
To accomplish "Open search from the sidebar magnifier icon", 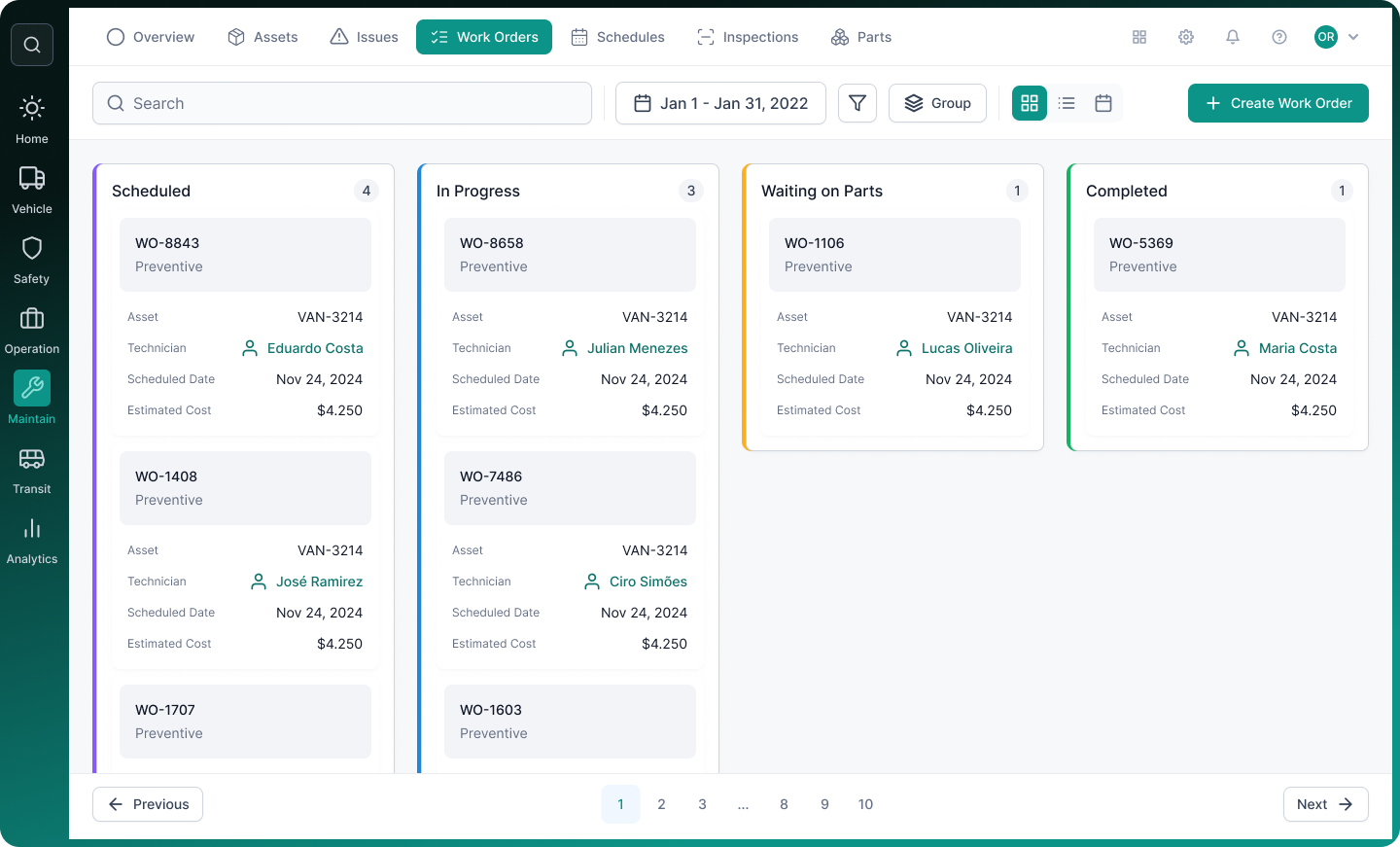I will [32, 45].
